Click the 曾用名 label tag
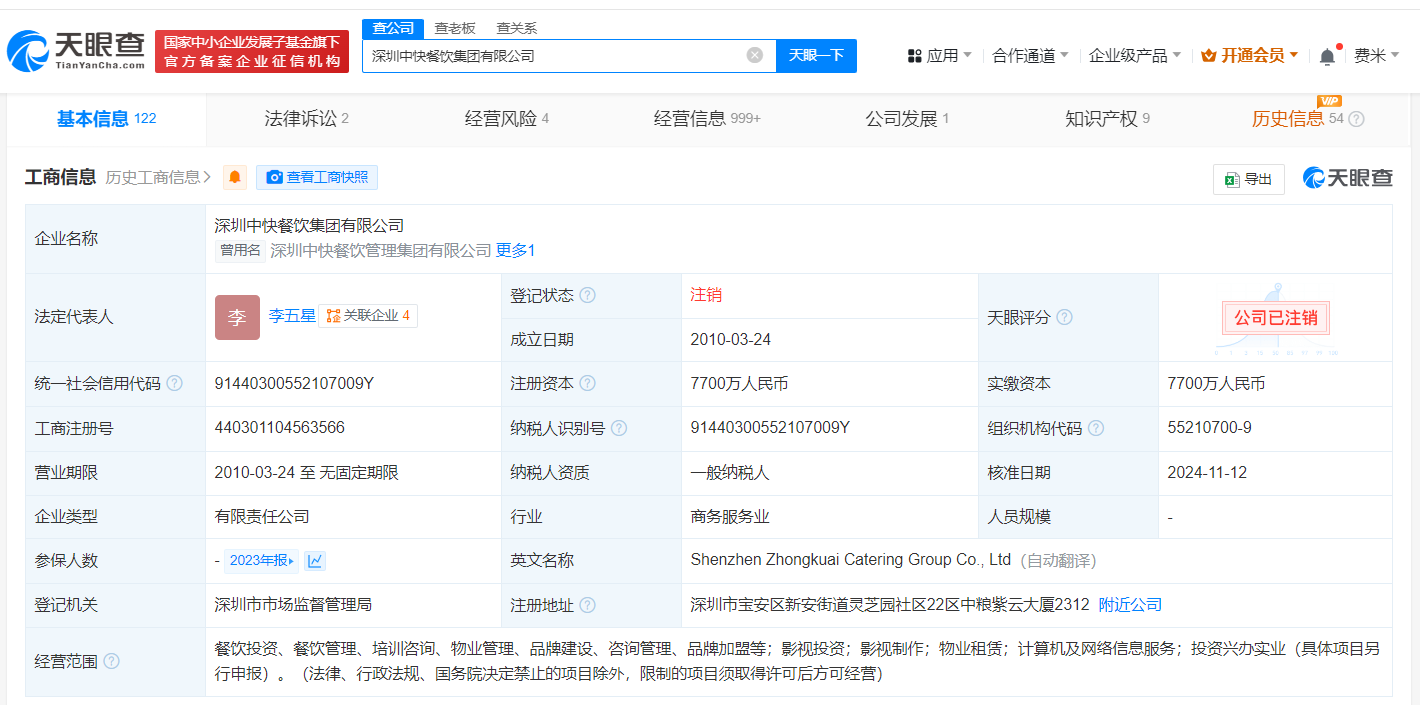The width and height of the screenshot is (1420, 705). point(240,251)
